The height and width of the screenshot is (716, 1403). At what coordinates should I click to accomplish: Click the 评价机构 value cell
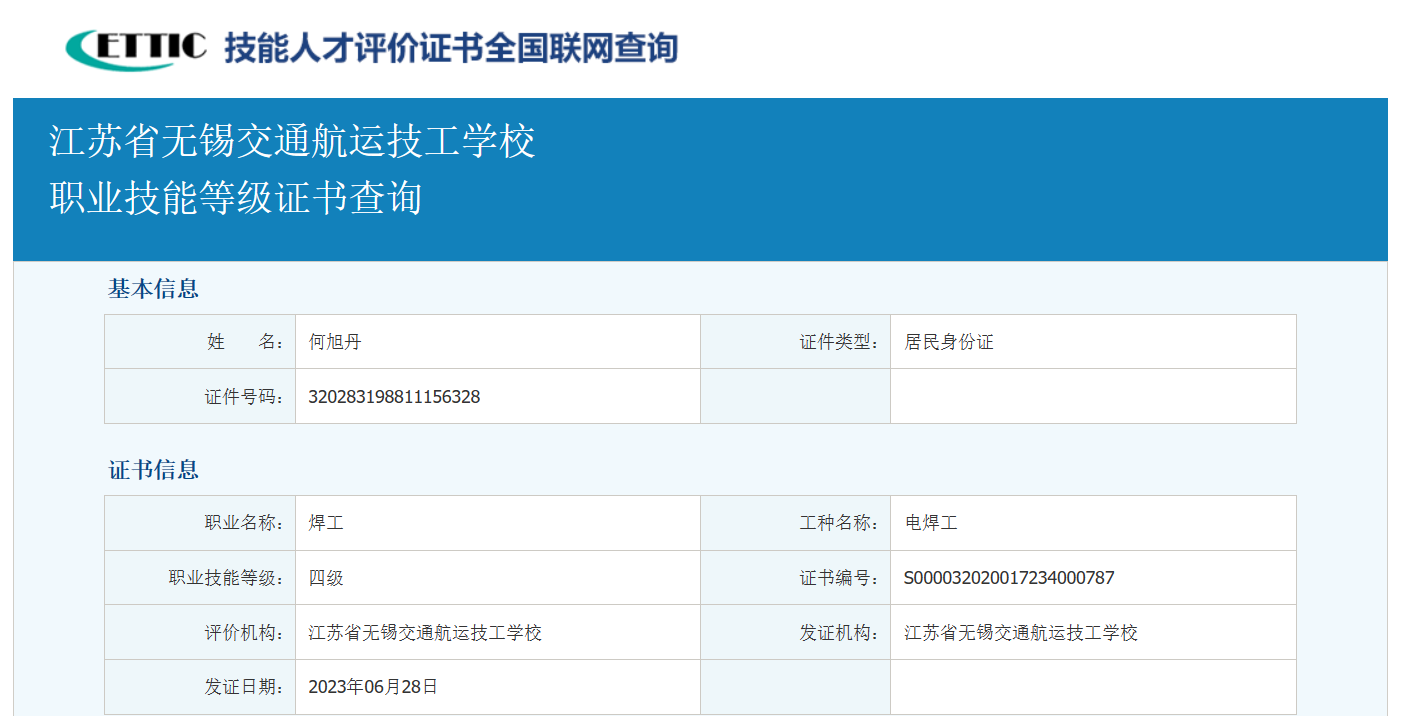pos(420,632)
